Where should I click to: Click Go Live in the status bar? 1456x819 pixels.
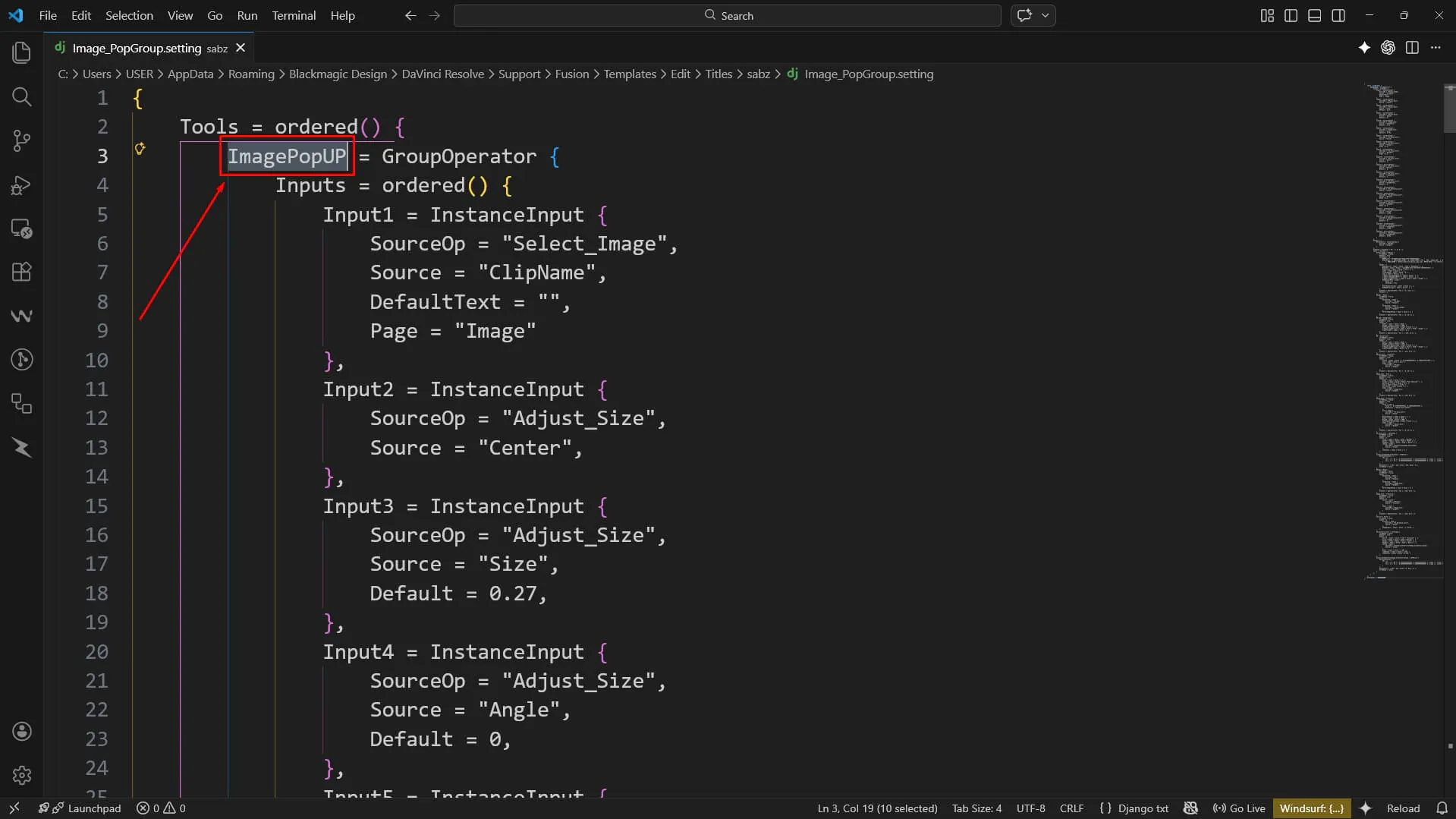pyautogui.click(x=1239, y=808)
